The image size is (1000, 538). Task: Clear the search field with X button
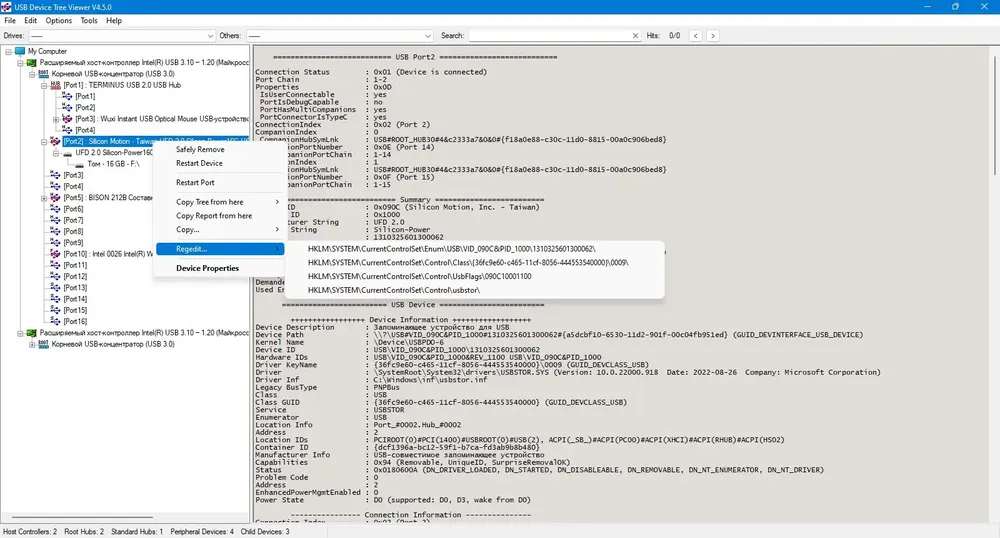[x=635, y=36]
